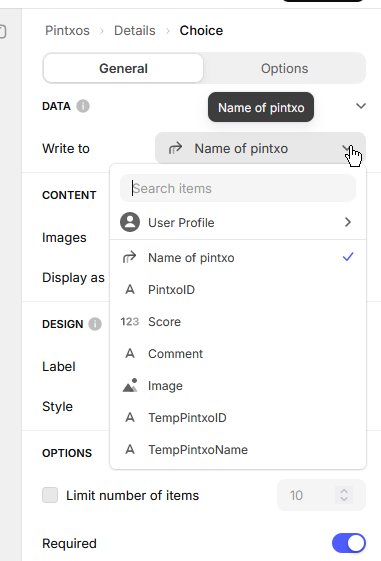The width and height of the screenshot is (381, 561).
Task: Toggle the Required switch off
Action: tap(349, 543)
